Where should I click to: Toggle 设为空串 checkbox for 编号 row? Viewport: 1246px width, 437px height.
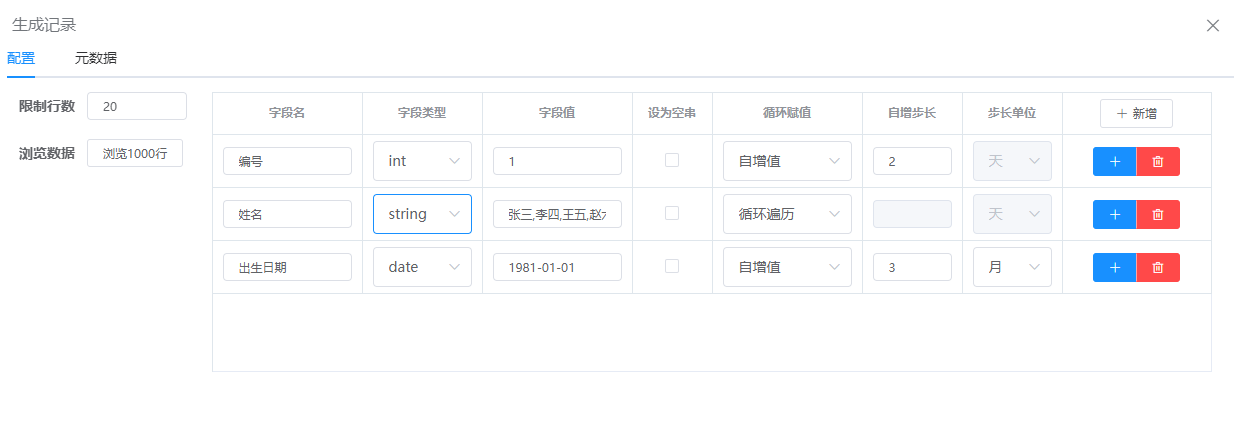[x=672, y=160]
